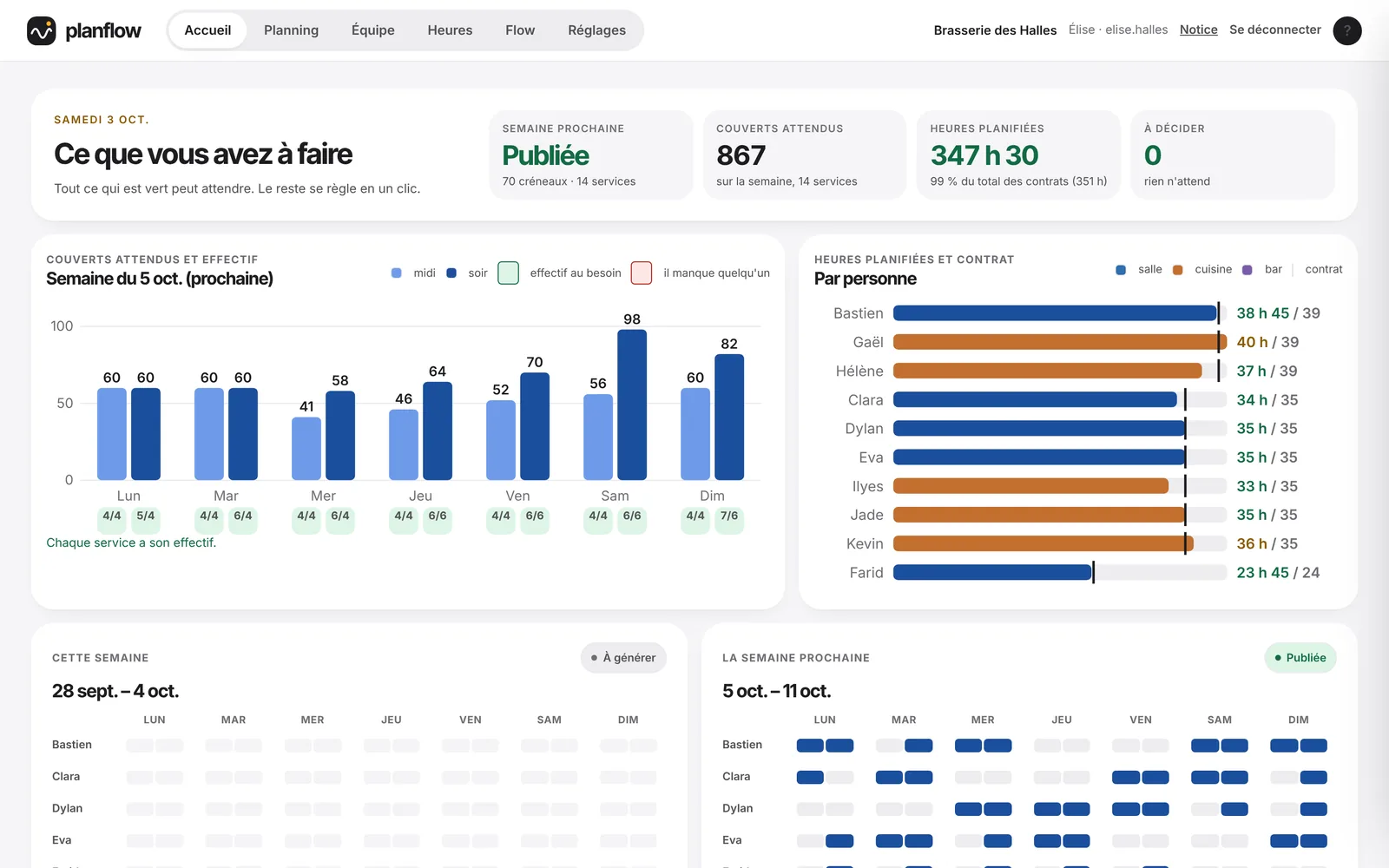Select the Flow tab

click(x=520, y=30)
